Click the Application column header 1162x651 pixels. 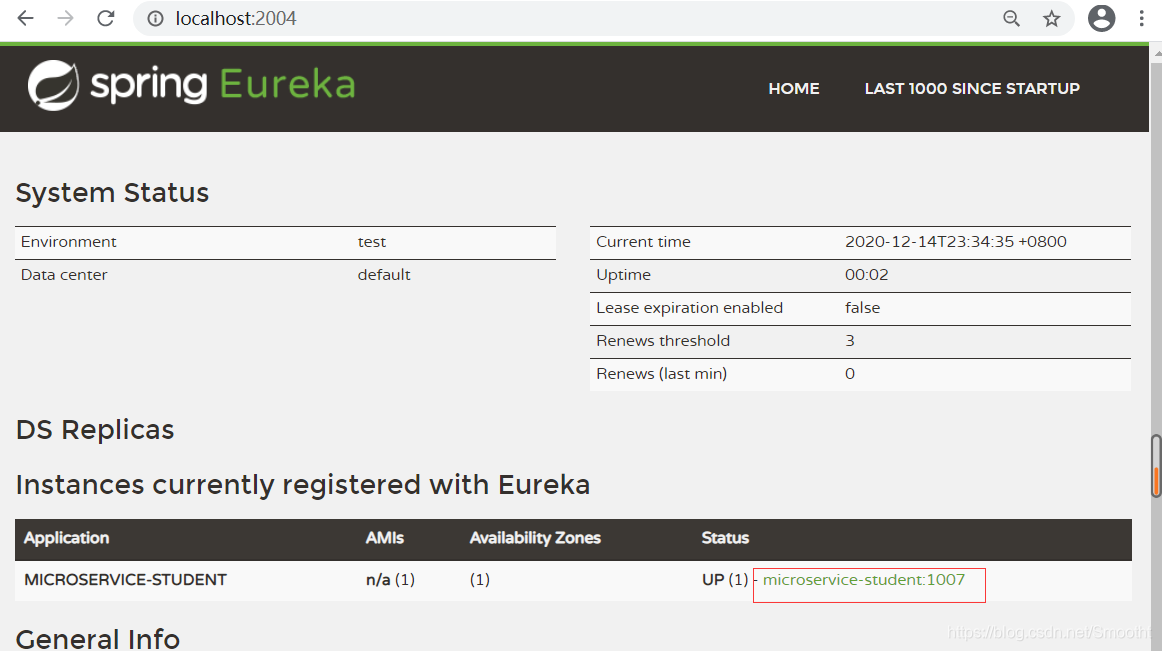[x=66, y=538]
